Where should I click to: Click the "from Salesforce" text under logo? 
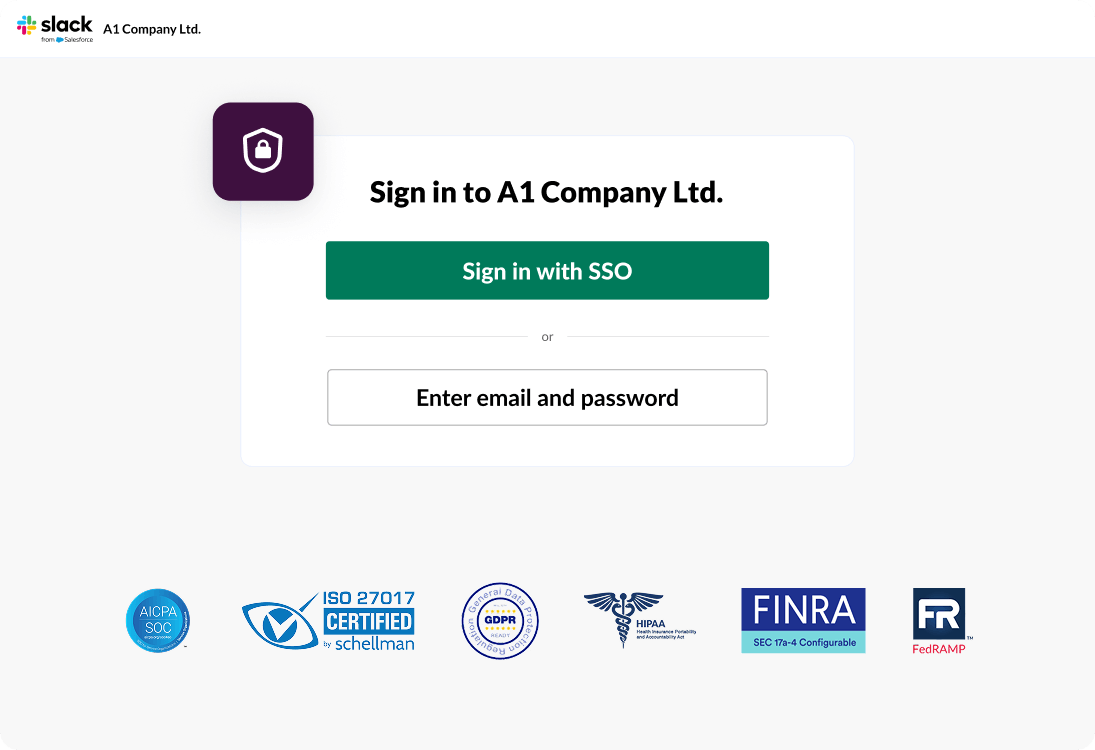click(67, 40)
